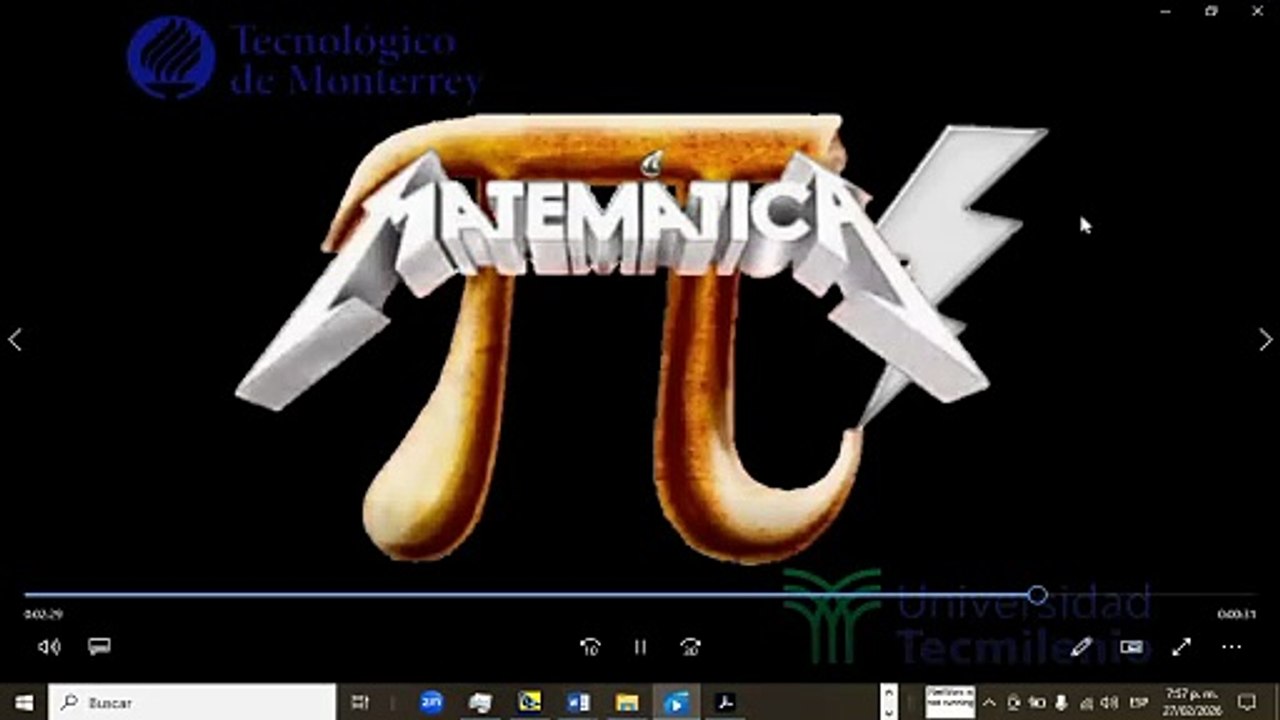Open the three-dot more options menu
The width and height of the screenshot is (1280, 720).
coord(1231,647)
